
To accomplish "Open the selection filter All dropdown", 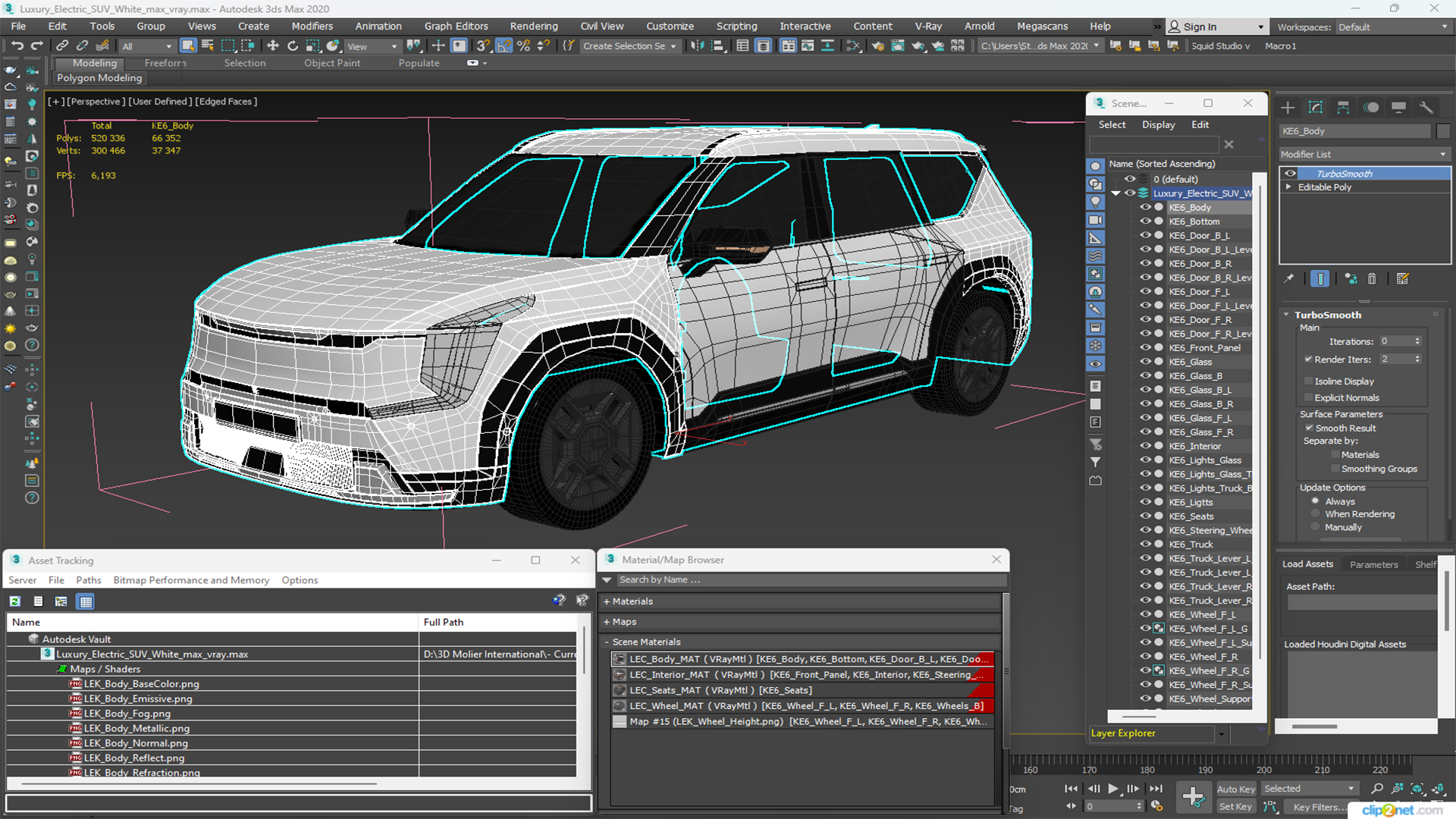I will [147, 46].
